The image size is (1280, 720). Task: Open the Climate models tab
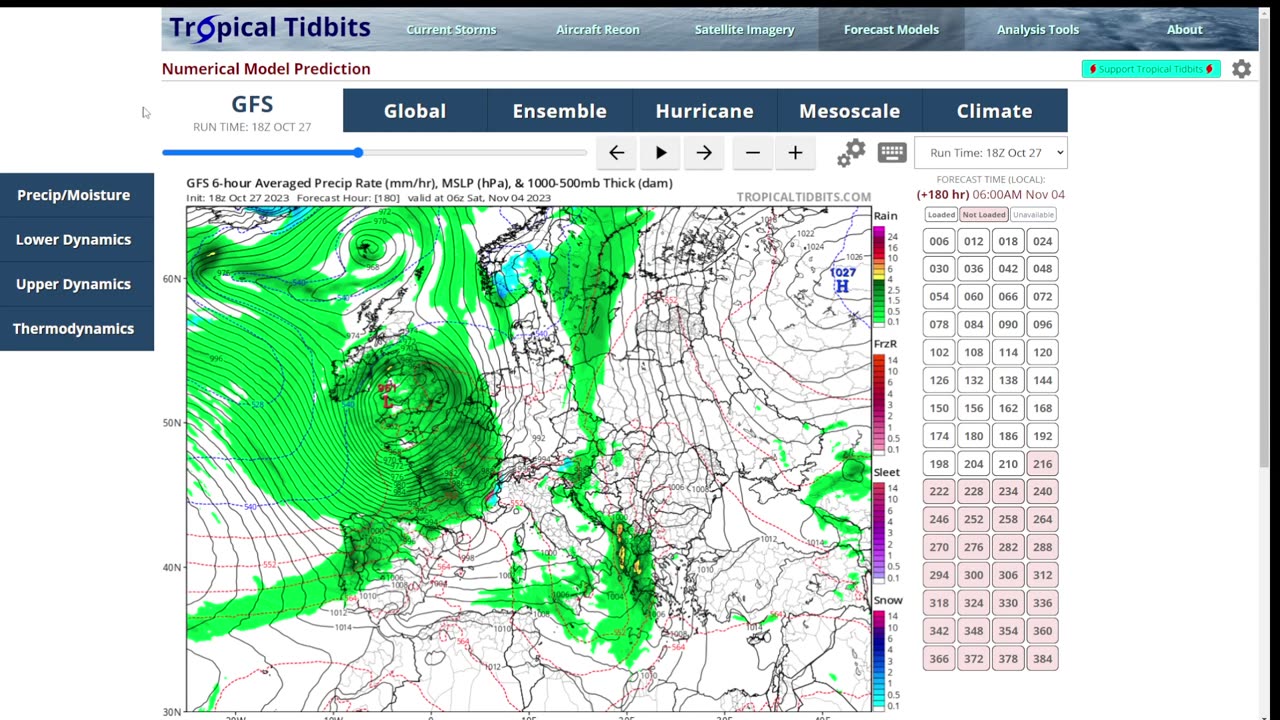pyautogui.click(x=994, y=111)
